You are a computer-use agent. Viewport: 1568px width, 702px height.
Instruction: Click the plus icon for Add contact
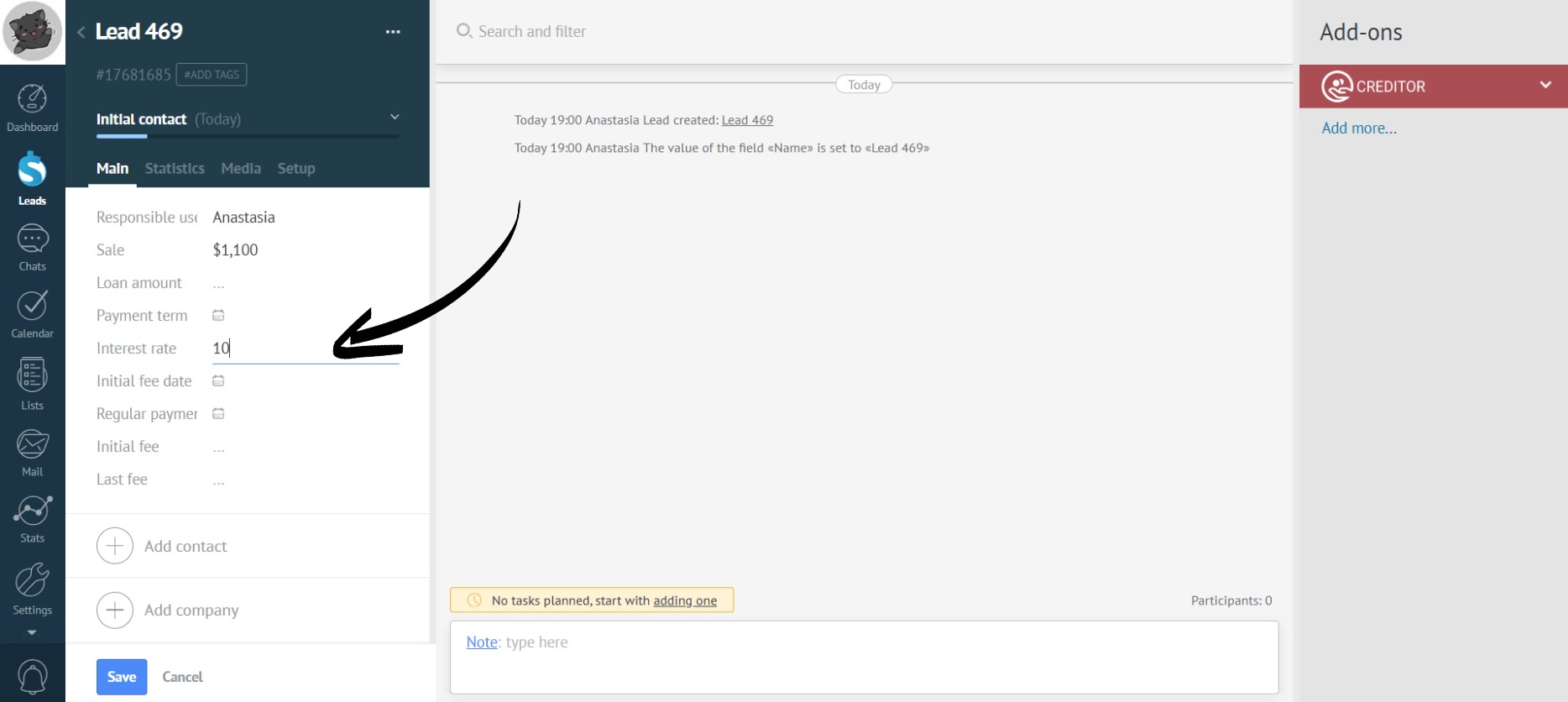pyautogui.click(x=115, y=546)
